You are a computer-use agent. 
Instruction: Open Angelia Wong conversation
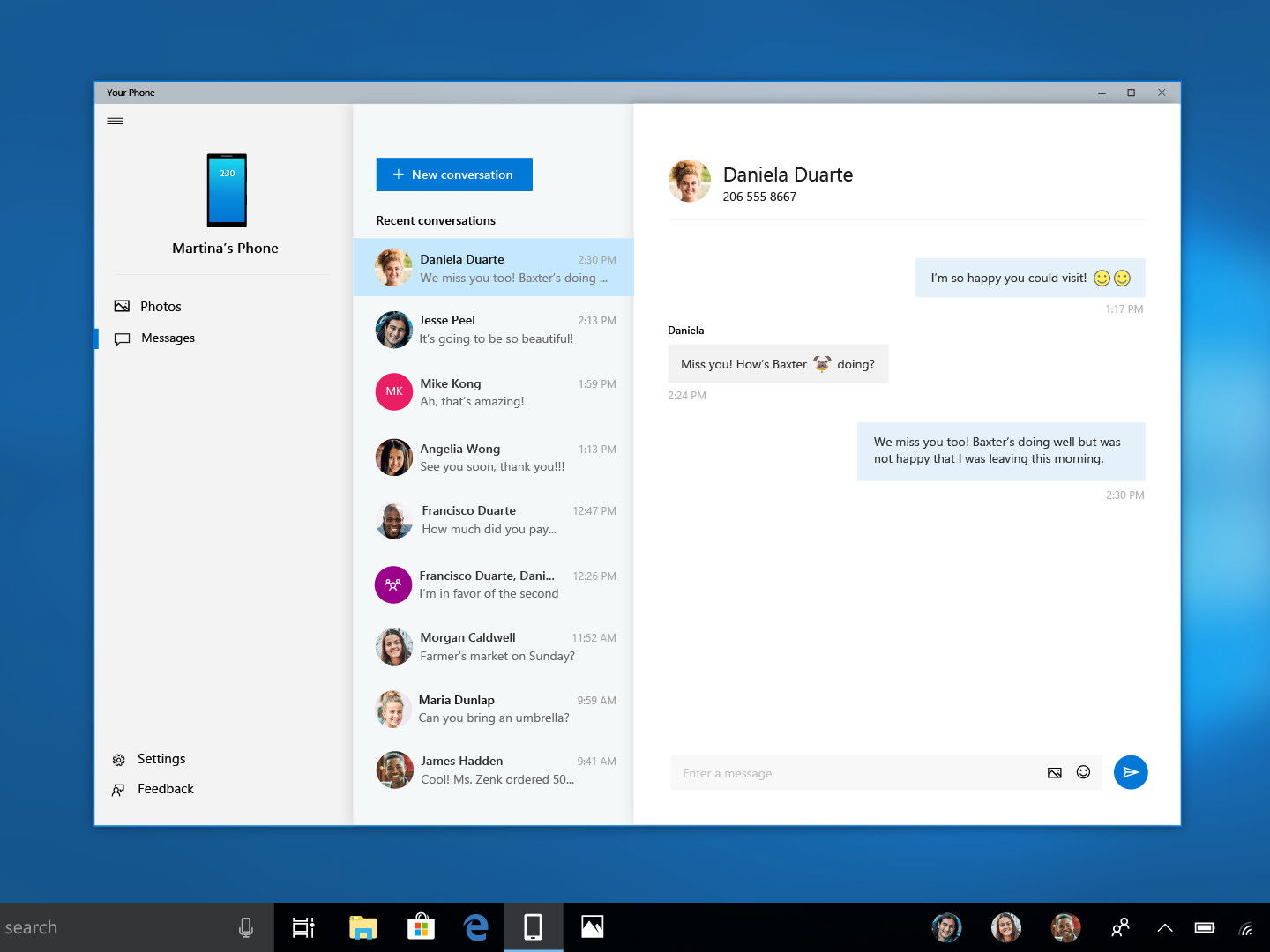point(494,457)
